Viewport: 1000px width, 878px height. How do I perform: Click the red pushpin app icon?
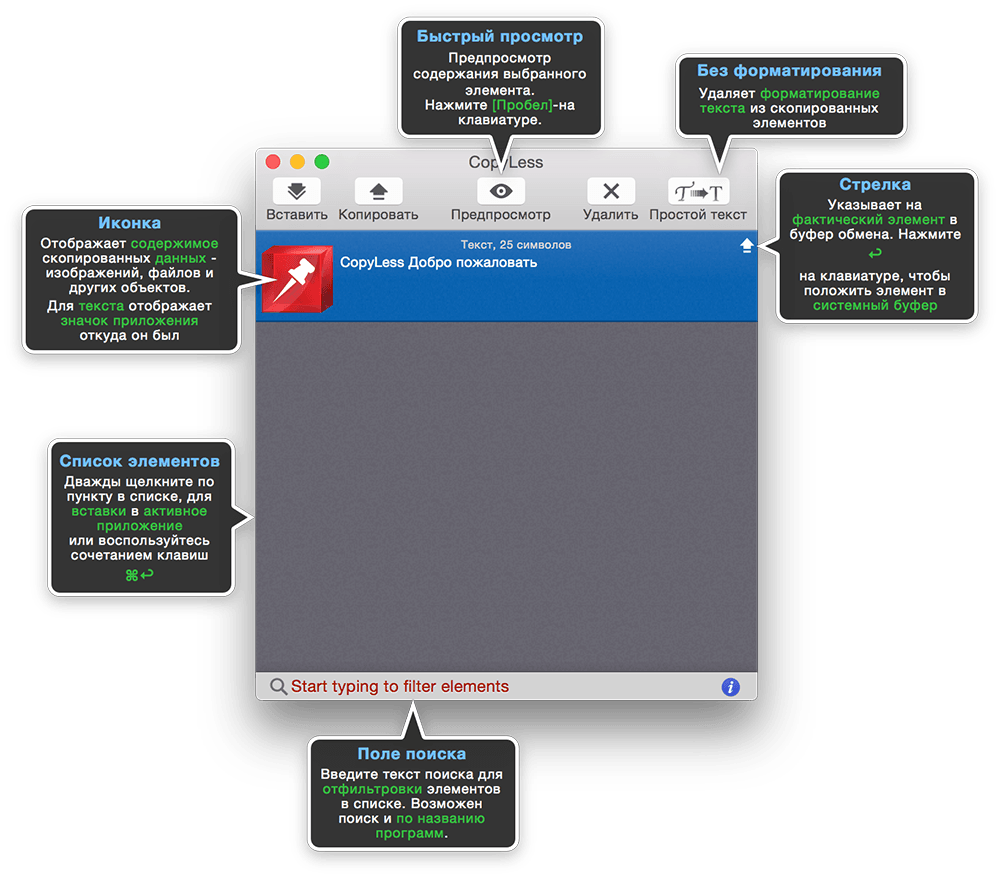298,279
